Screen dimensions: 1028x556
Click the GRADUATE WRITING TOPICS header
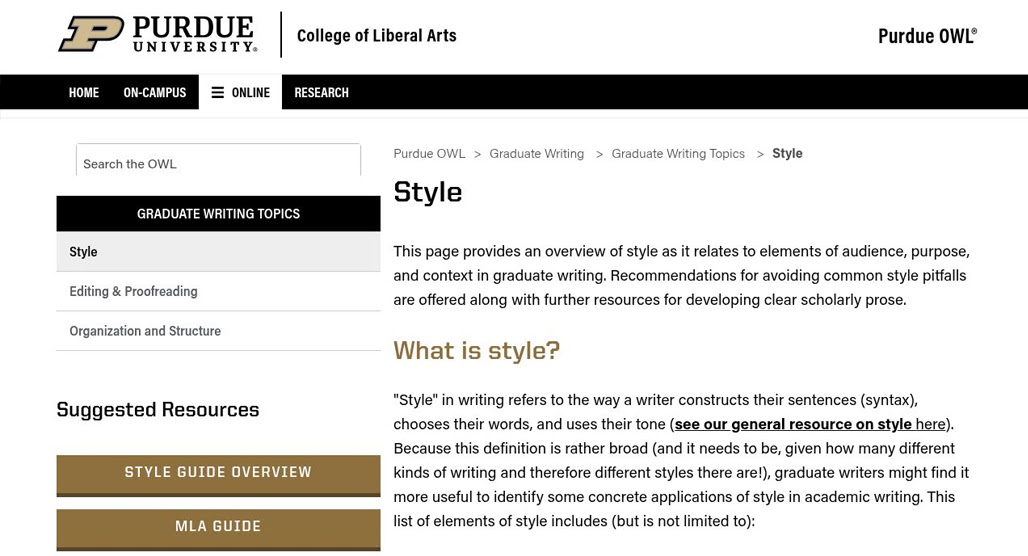coord(218,214)
